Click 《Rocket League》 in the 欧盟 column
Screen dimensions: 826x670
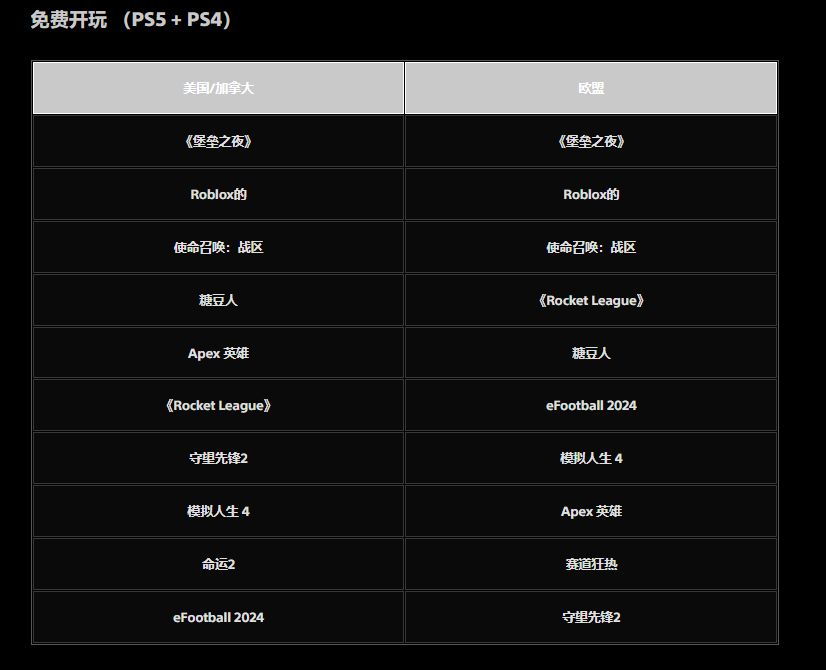pos(591,300)
